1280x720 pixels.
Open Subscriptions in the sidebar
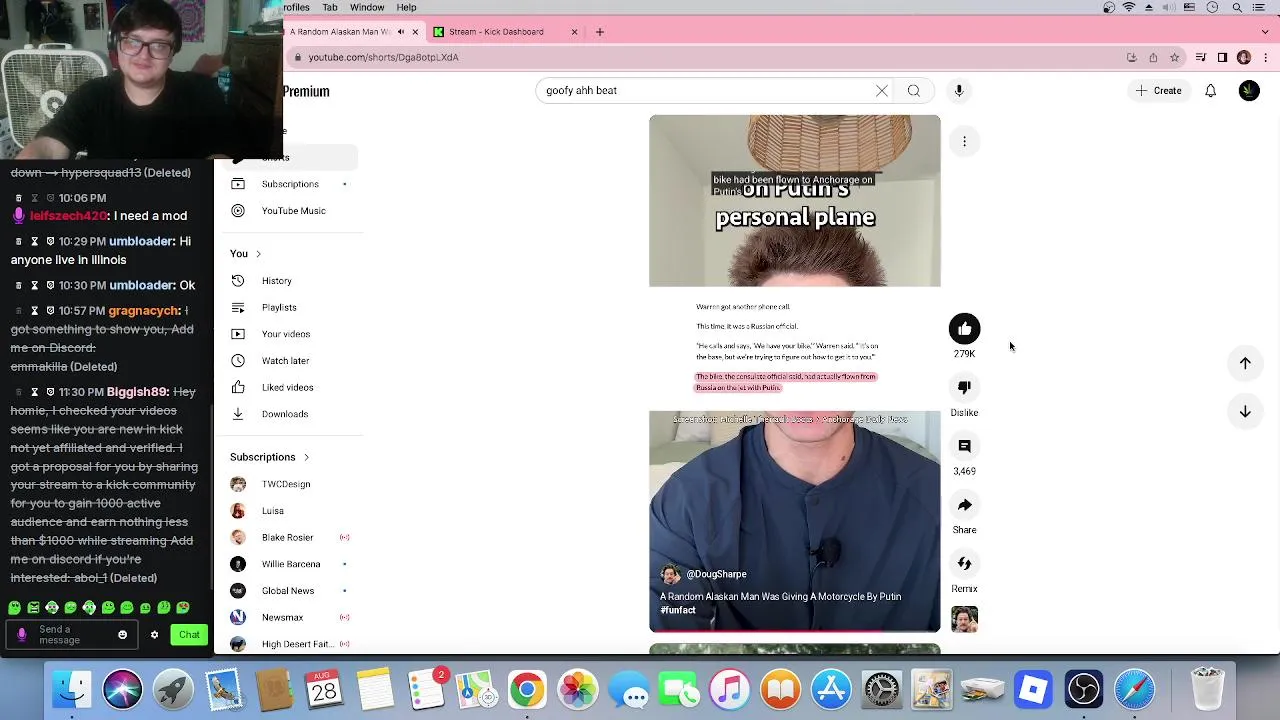point(290,184)
